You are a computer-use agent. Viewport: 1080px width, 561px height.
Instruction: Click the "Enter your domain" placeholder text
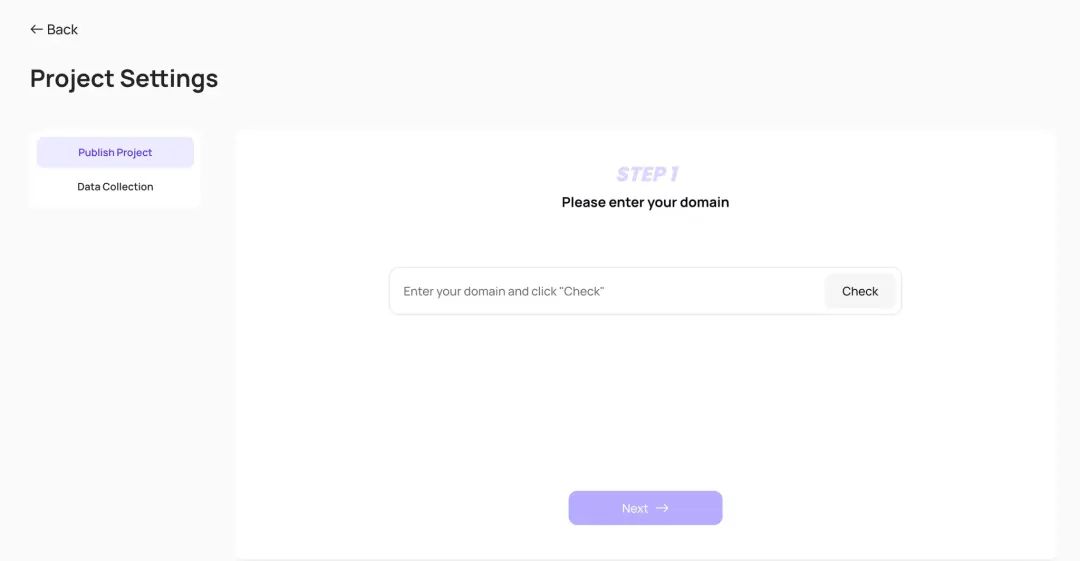(x=503, y=291)
